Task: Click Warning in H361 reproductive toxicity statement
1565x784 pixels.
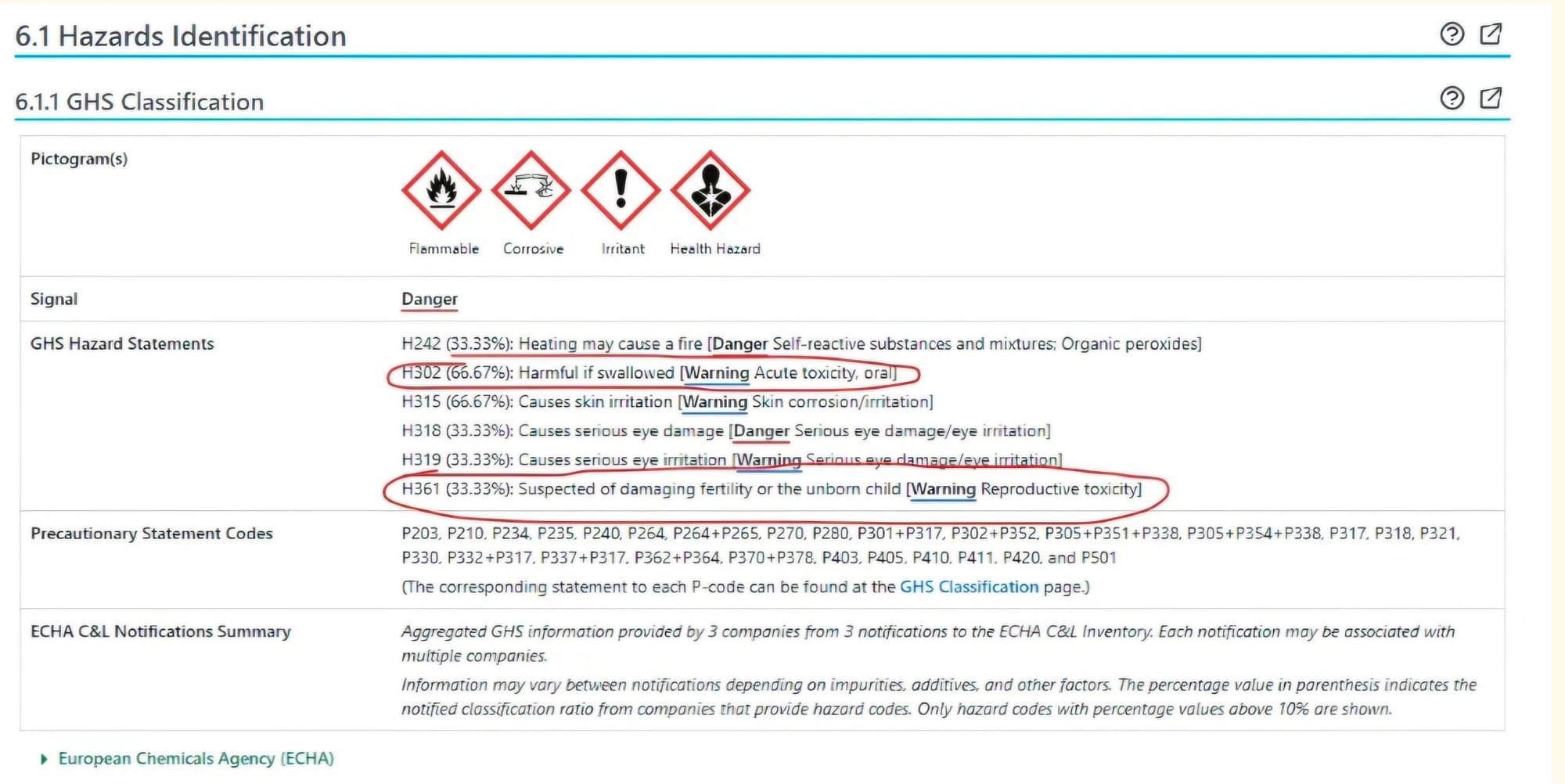Action: pyautogui.click(x=944, y=489)
